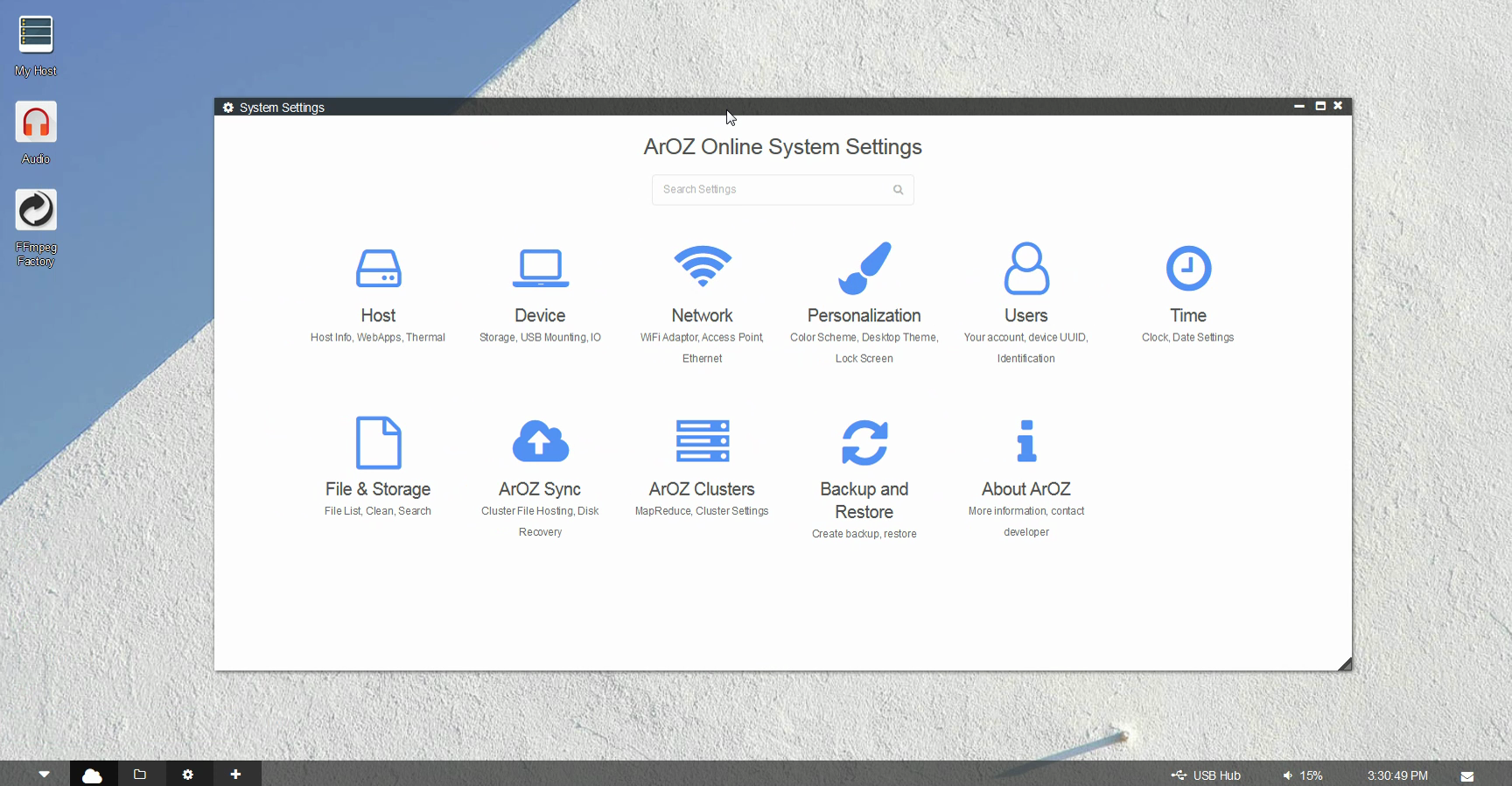Open About ArOZ info icon
The height and width of the screenshot is (786, 1512).
[1025, 441]
